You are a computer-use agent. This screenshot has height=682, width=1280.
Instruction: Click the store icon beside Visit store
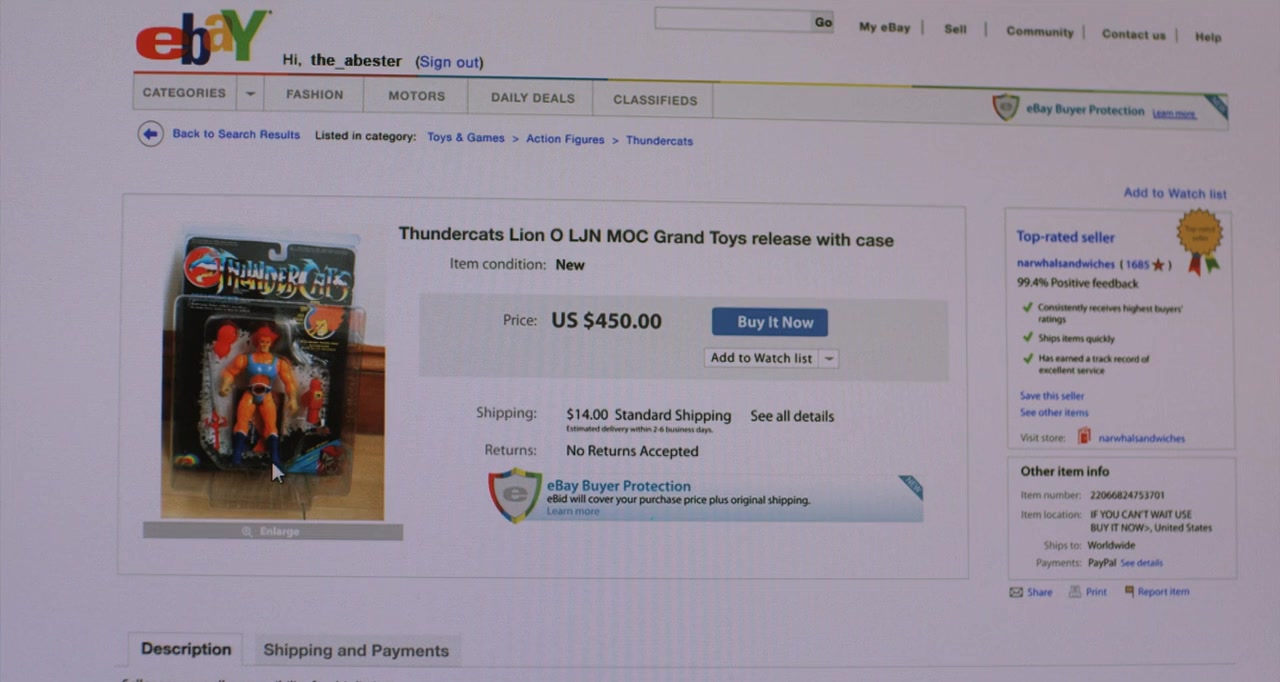click(x=1084, y=437)
